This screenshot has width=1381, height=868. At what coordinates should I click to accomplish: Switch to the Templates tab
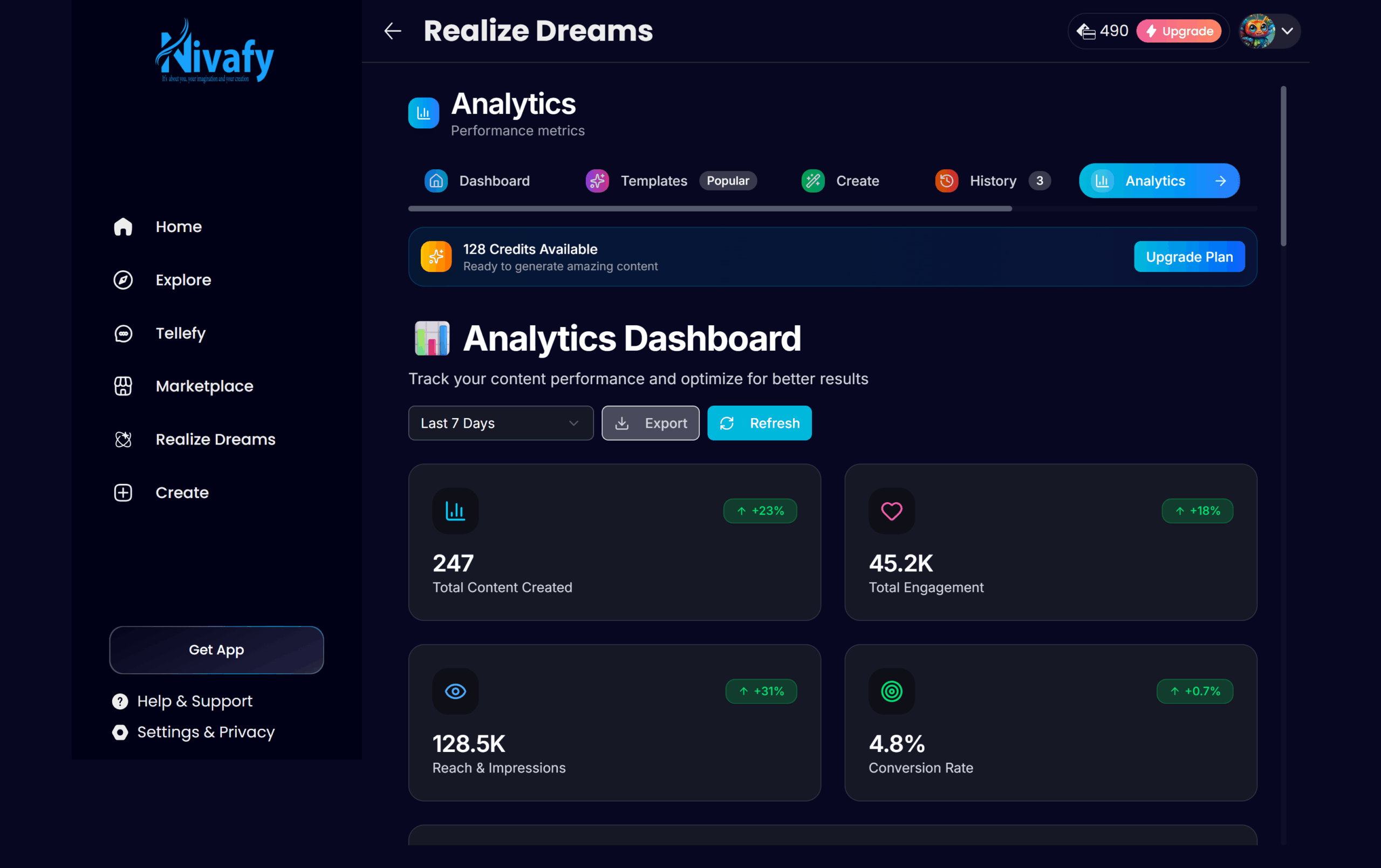click(653, 181)
